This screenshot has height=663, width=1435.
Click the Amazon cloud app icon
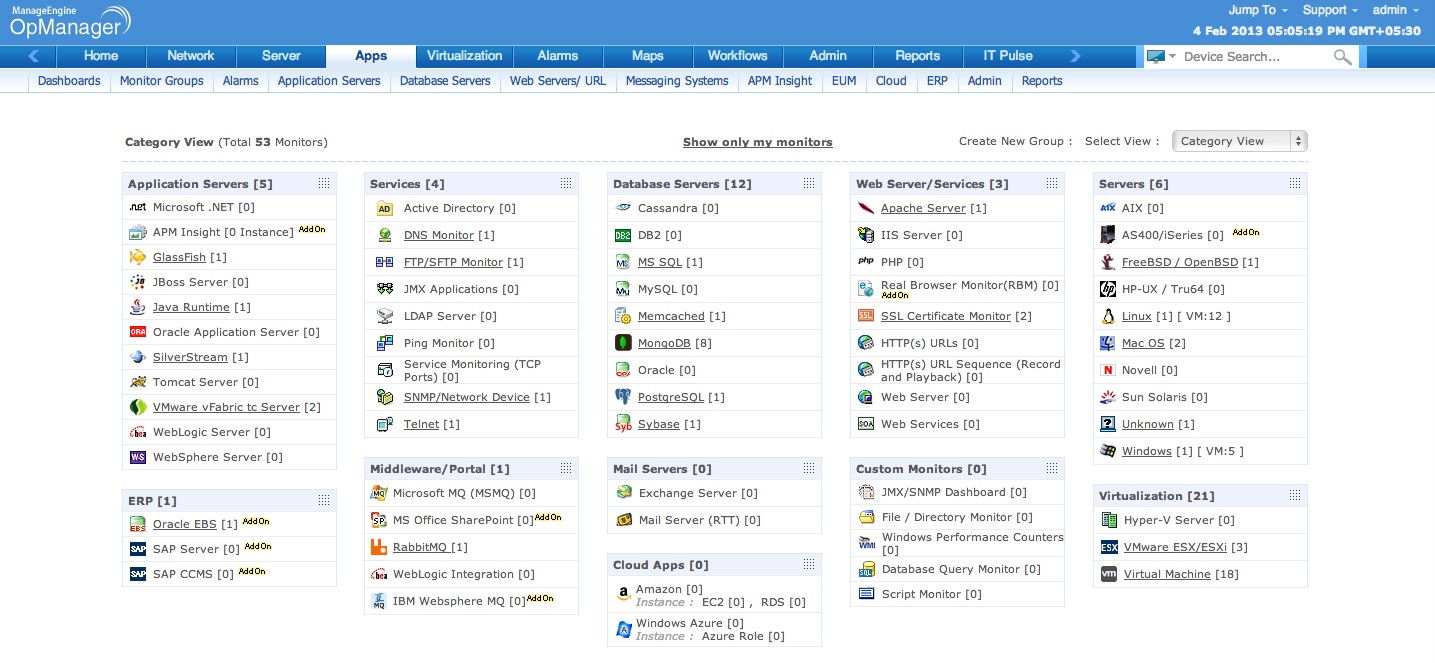click(x=623, y=593)
